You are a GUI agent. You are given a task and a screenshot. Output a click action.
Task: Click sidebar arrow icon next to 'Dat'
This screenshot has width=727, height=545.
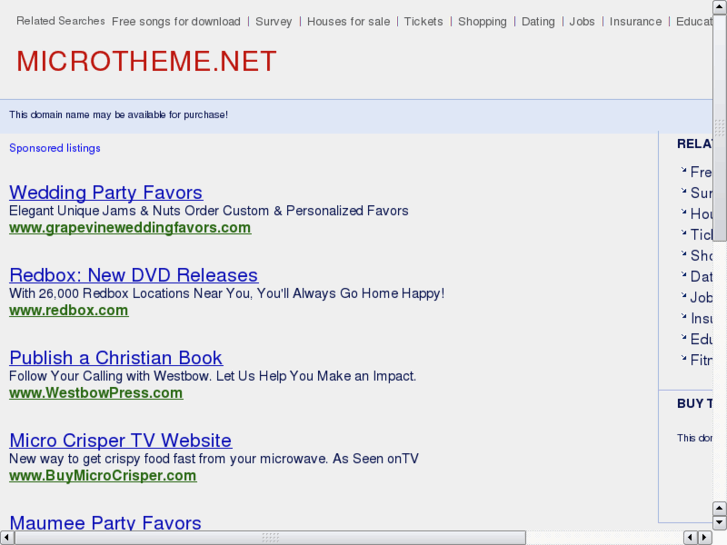tap(683, 275)
